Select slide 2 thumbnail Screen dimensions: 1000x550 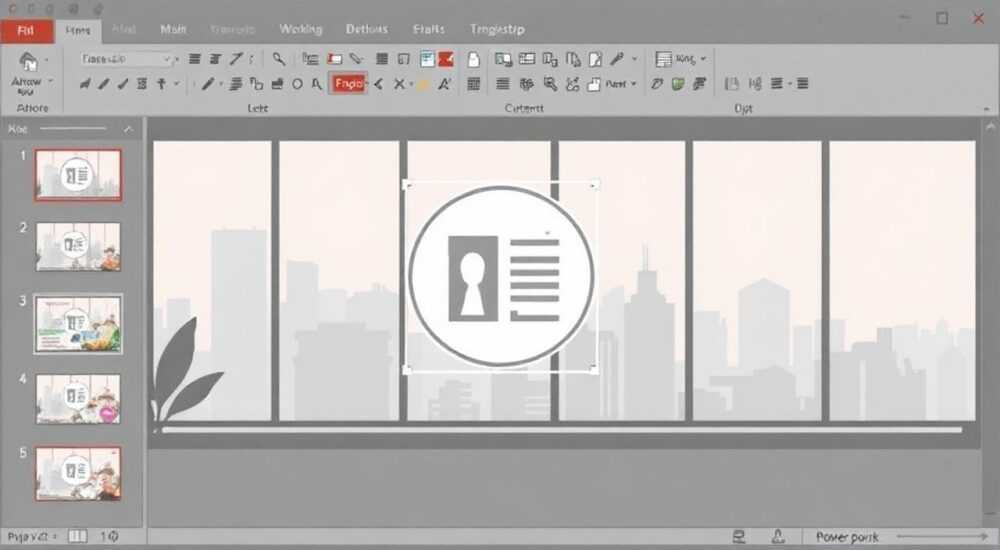click(78, 246)
